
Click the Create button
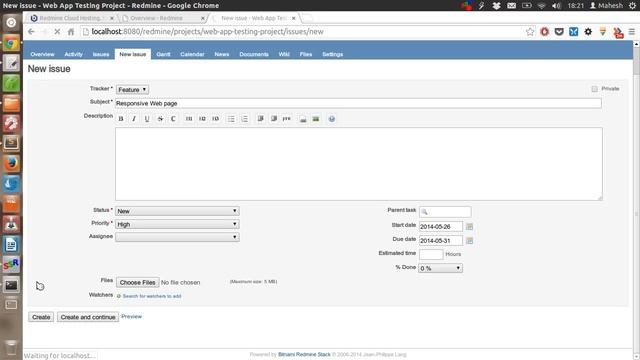point(41,317)
